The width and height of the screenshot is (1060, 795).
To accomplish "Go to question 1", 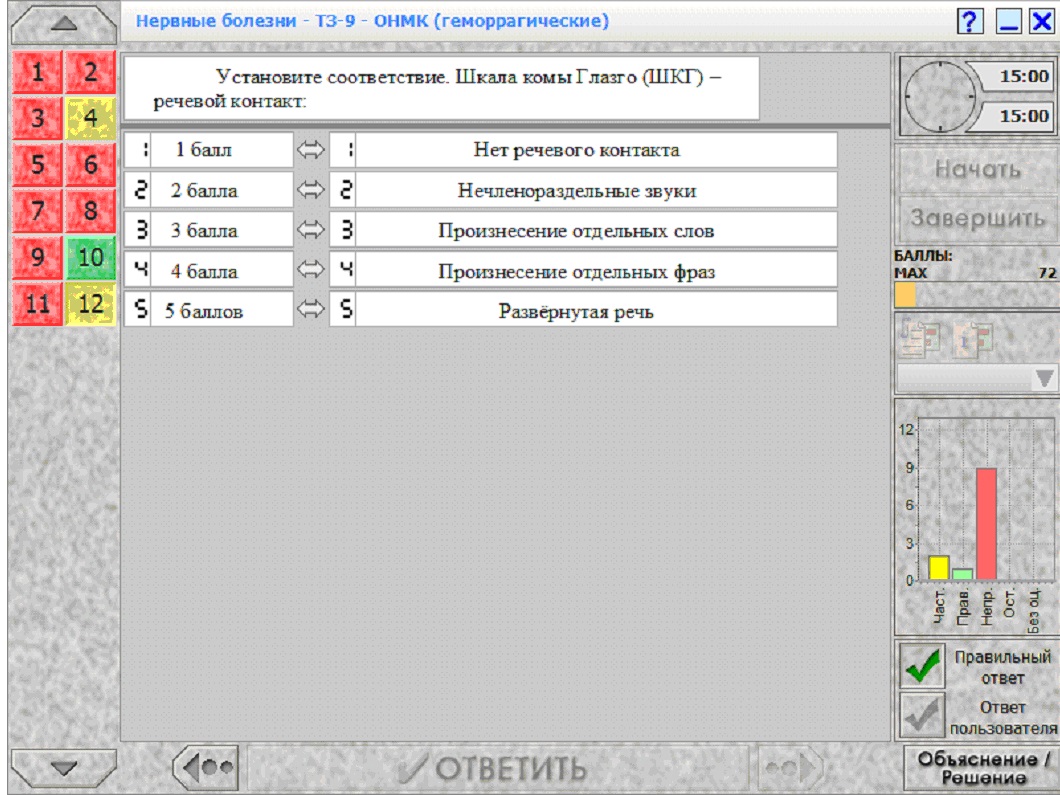I will click(x=37, y=72).
